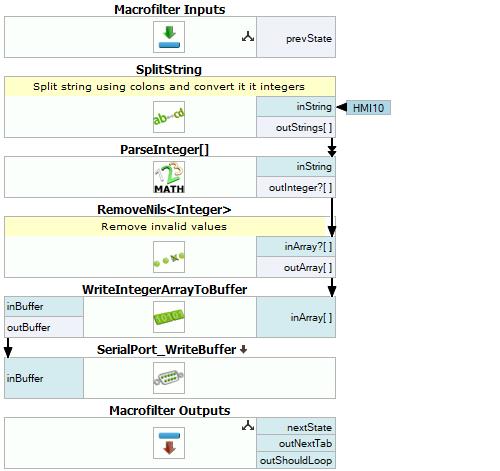
Task: Click the RemoveNils dotted filter icon
Action: (x=169, y=257)
